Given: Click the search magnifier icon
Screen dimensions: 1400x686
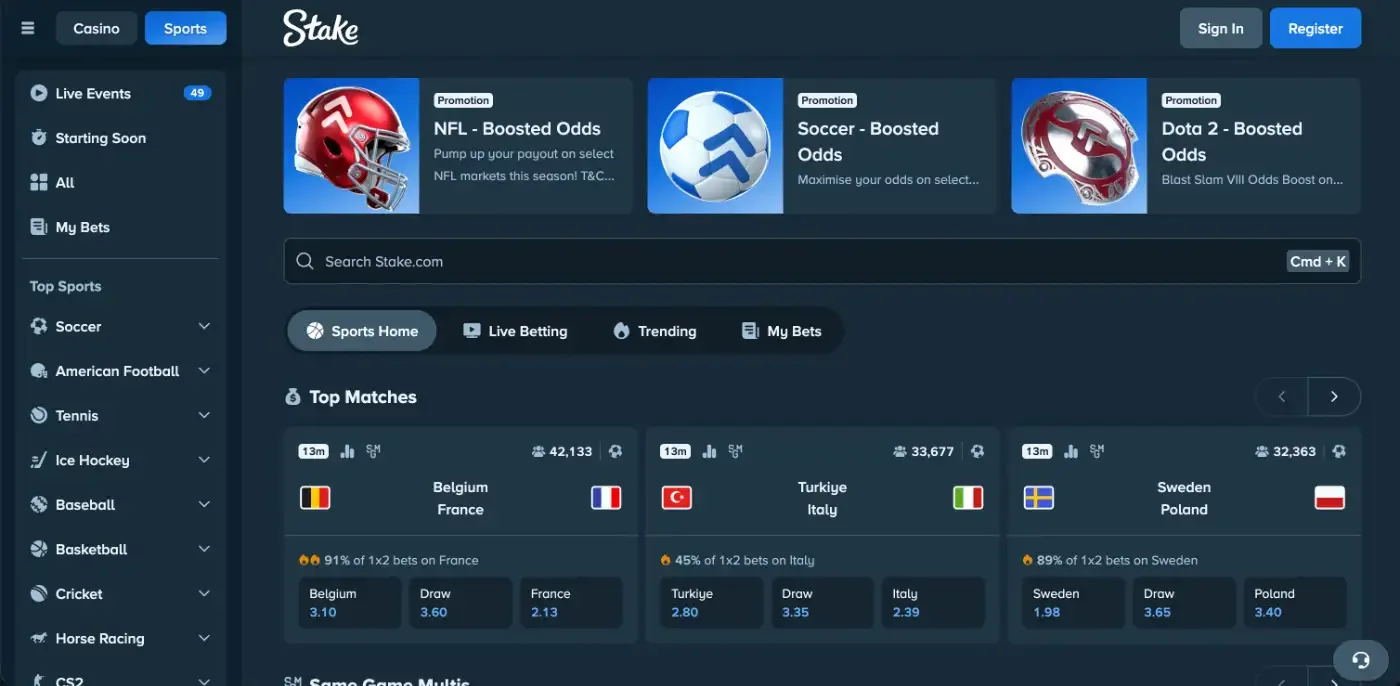Looking at the screenshot, I should click(x=305, y=261).
